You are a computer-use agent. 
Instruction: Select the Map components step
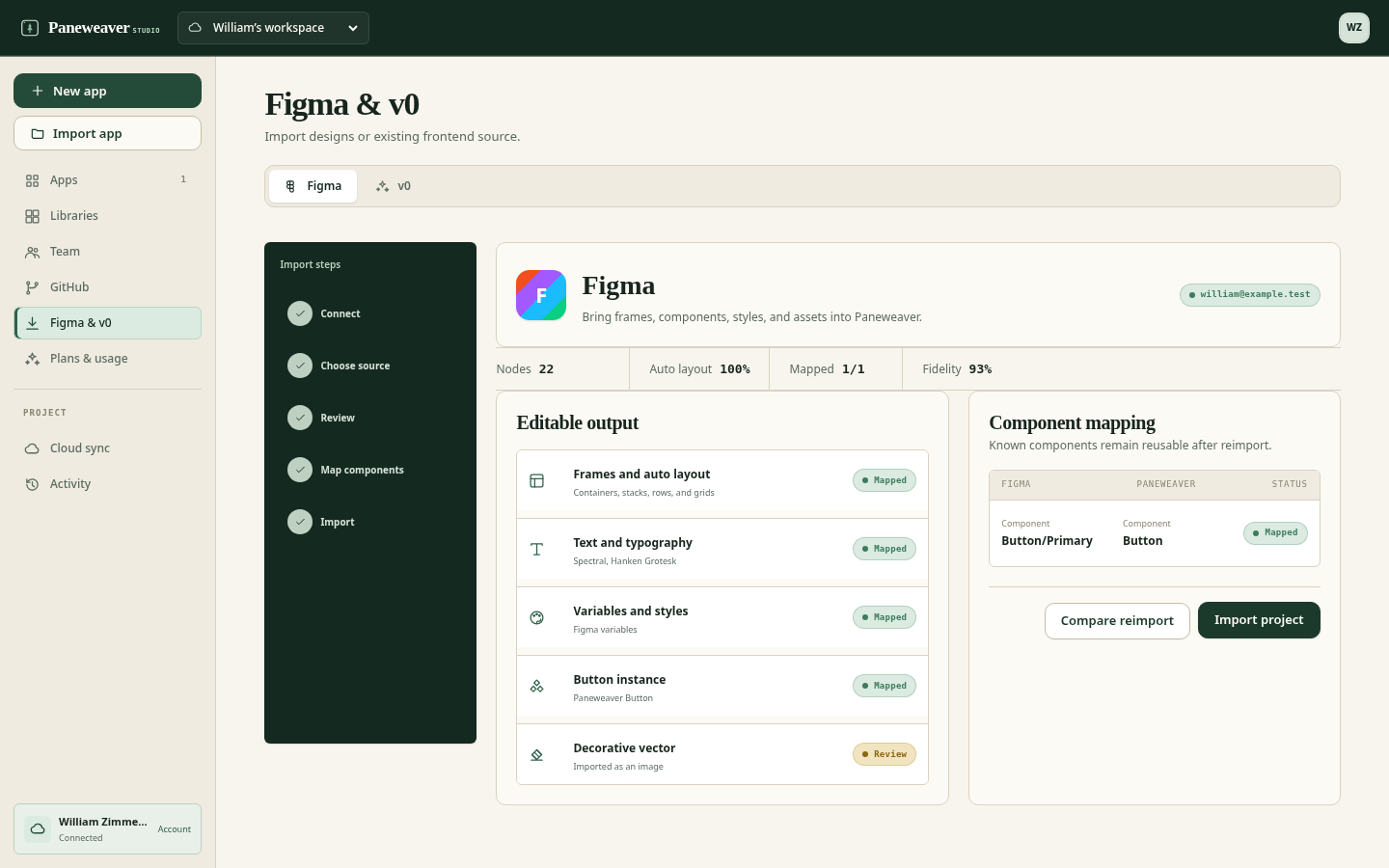point(370,470)
